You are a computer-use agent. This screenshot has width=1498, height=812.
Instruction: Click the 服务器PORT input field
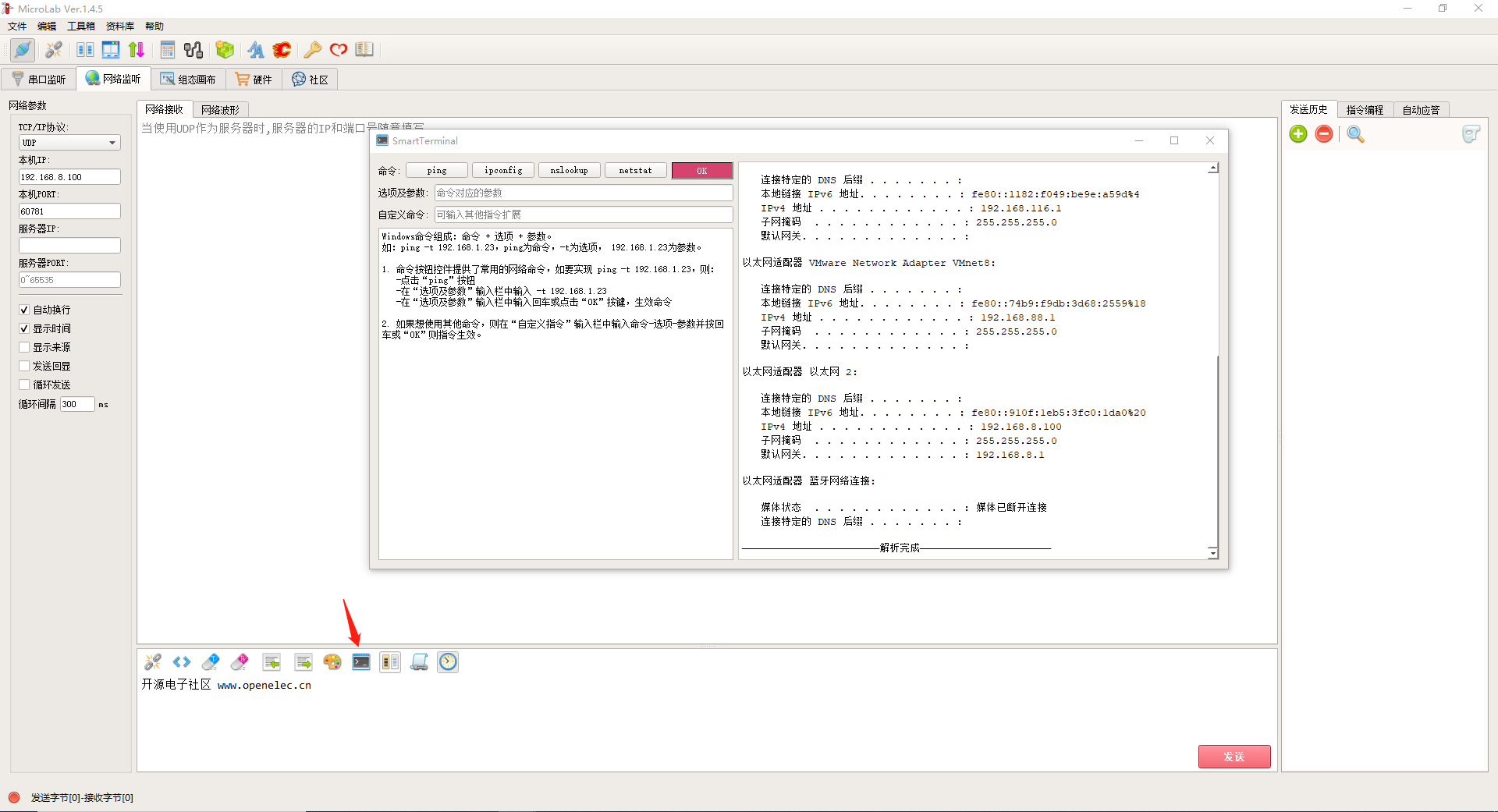(69, 280)
